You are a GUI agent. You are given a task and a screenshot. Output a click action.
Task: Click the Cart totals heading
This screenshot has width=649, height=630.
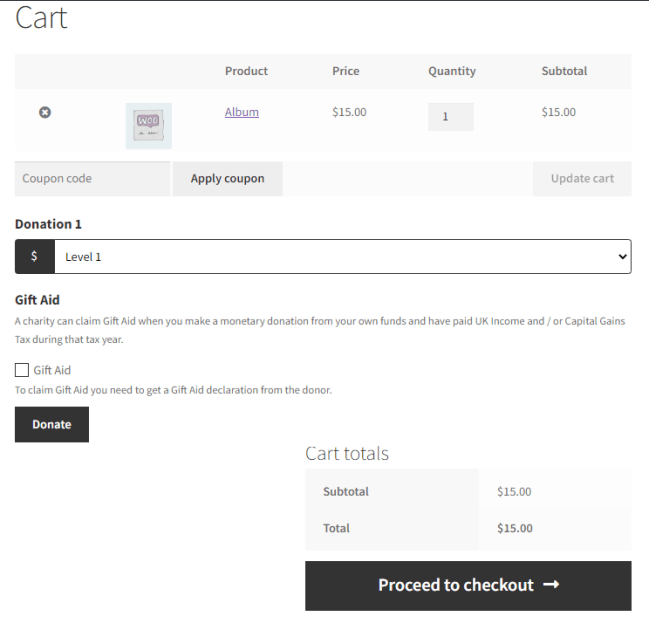[x=347, y=453]
